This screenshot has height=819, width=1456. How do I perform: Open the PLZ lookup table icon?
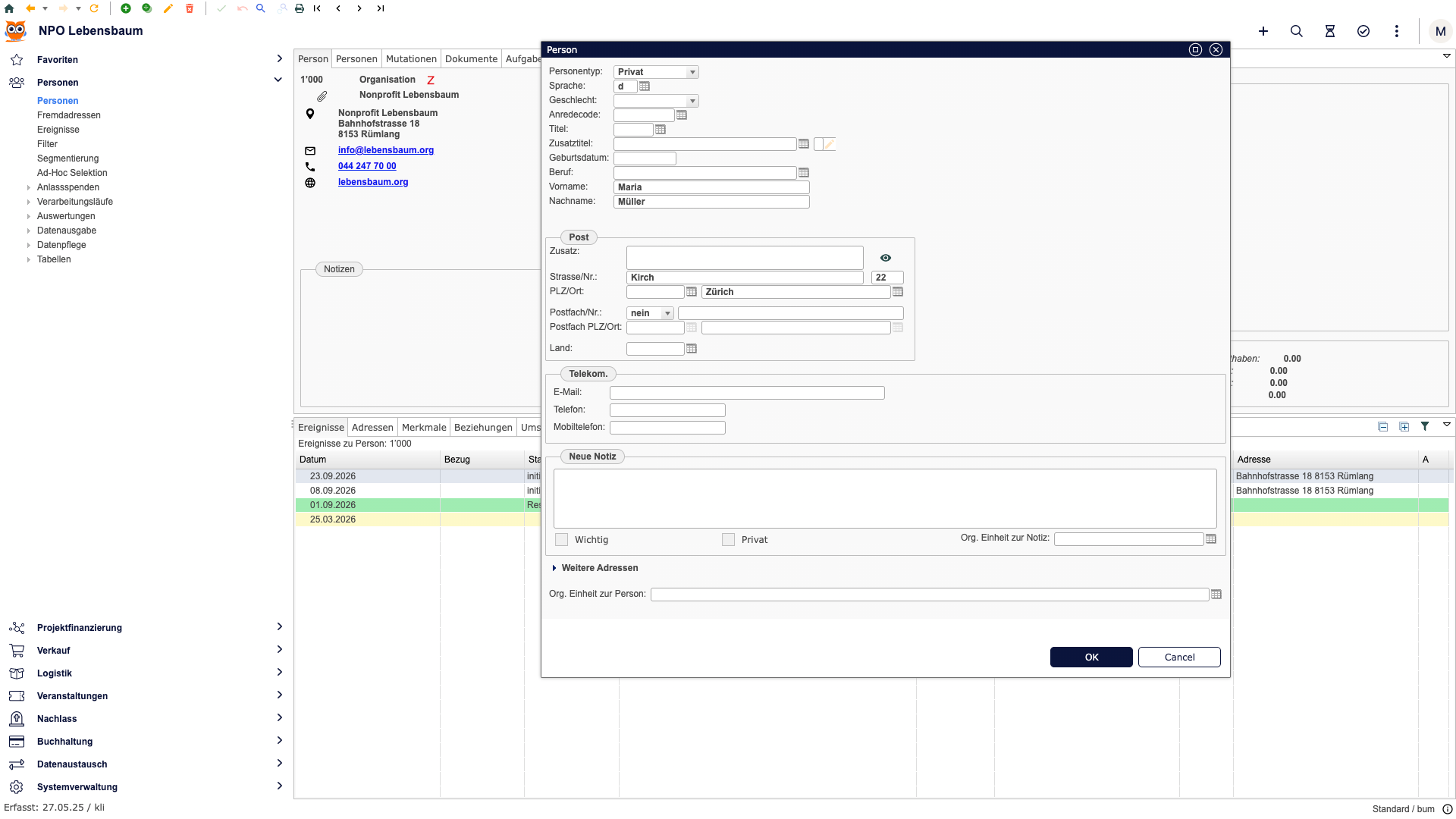[692, 292]
